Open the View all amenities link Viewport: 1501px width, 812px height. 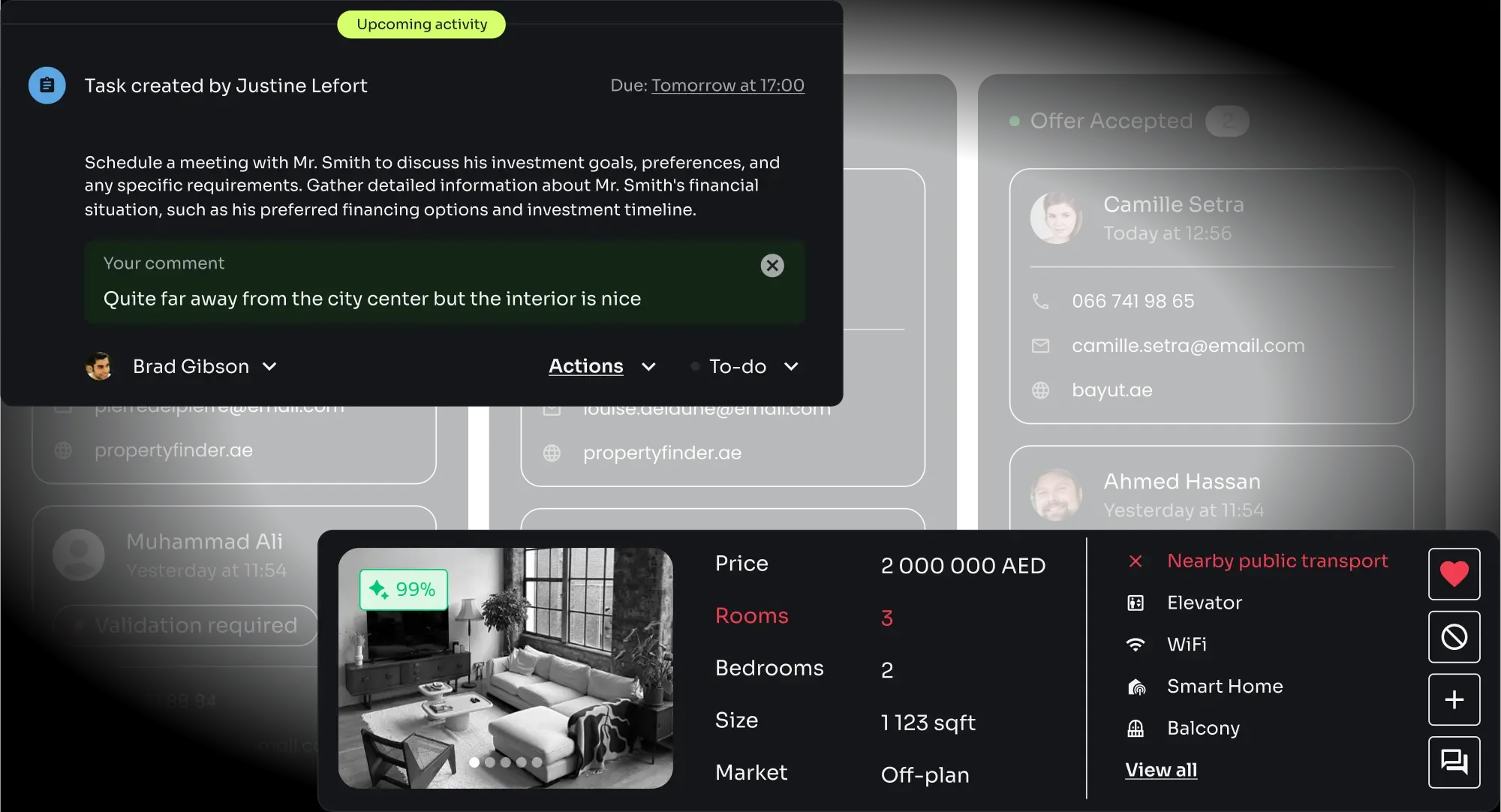[x=1161, y=770]
